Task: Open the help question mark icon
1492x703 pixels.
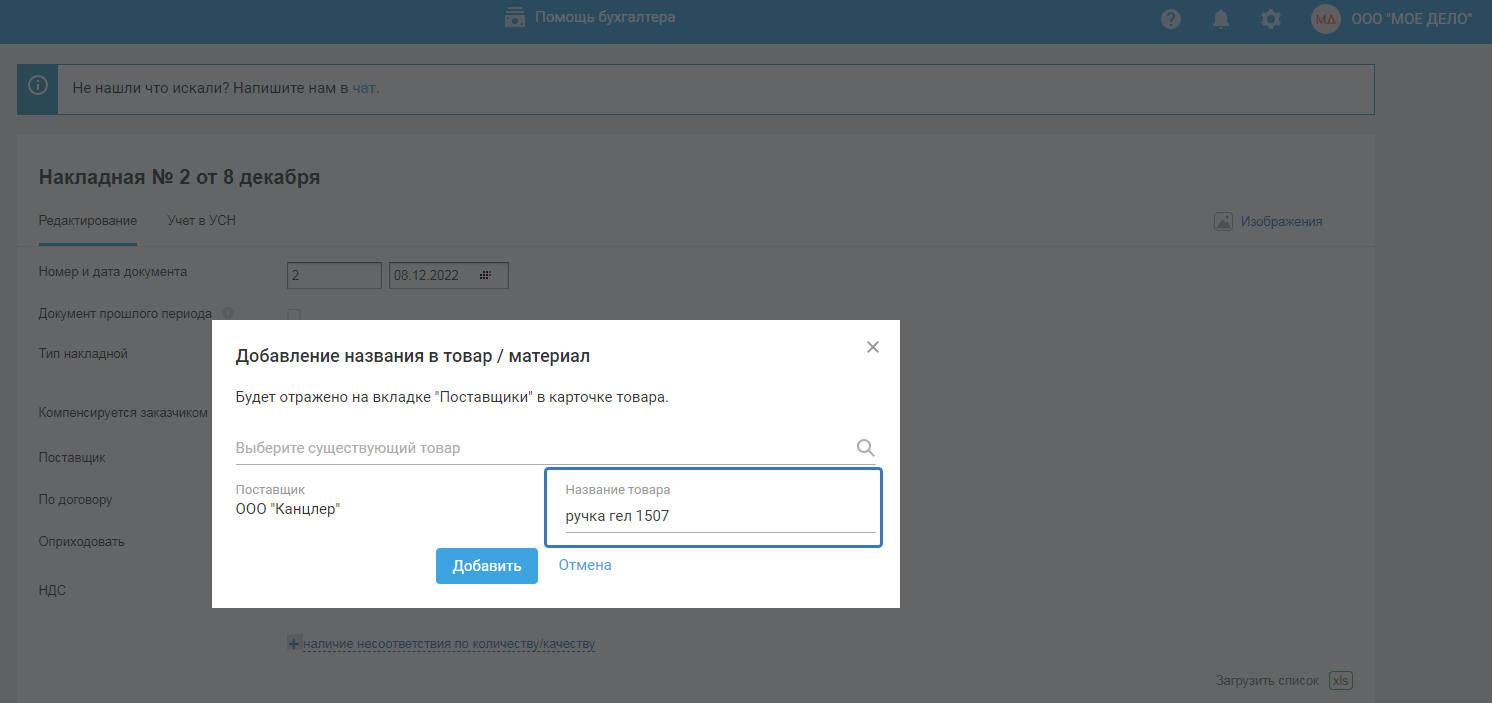Action: pyautogui.click(x=1171, y=19)
